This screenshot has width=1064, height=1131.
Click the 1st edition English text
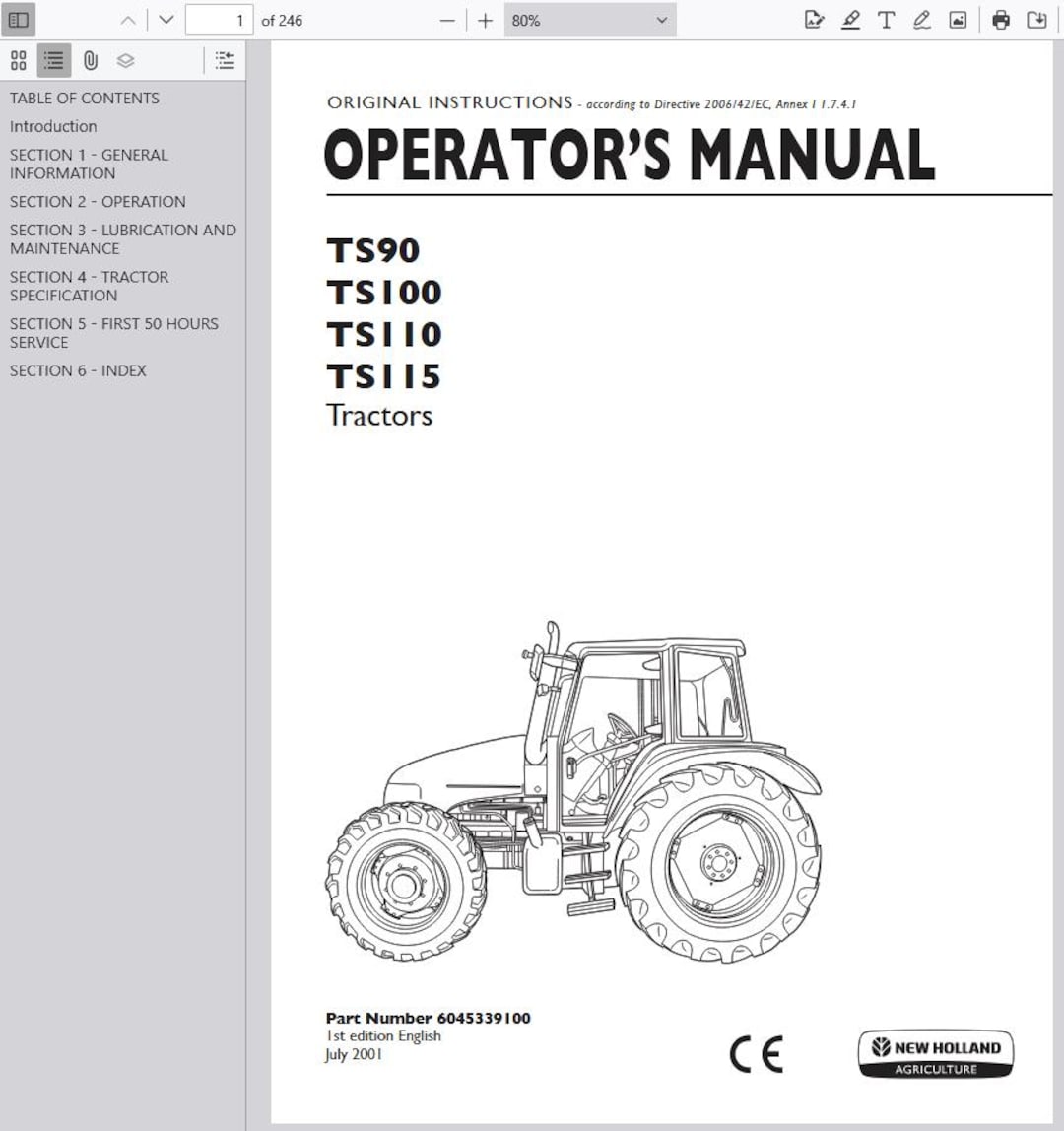coord(383,1035)
